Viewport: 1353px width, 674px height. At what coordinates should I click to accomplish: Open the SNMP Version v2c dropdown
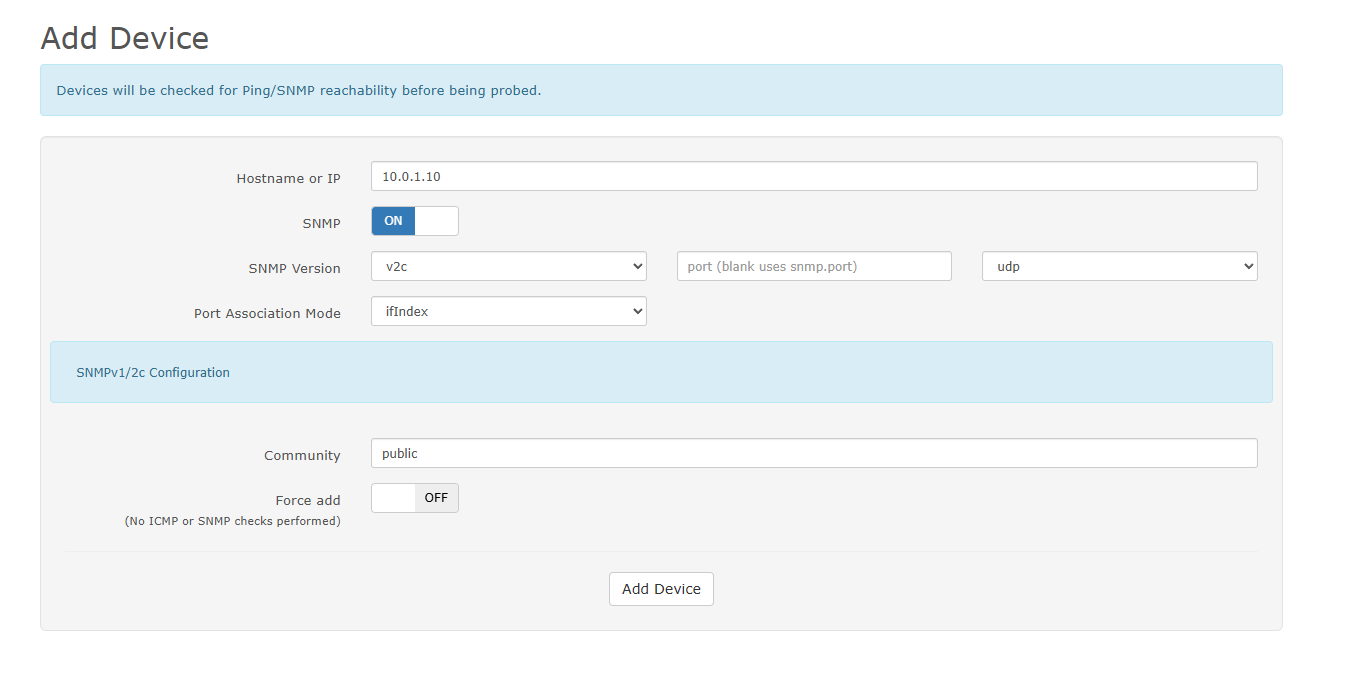click(508, 267)
